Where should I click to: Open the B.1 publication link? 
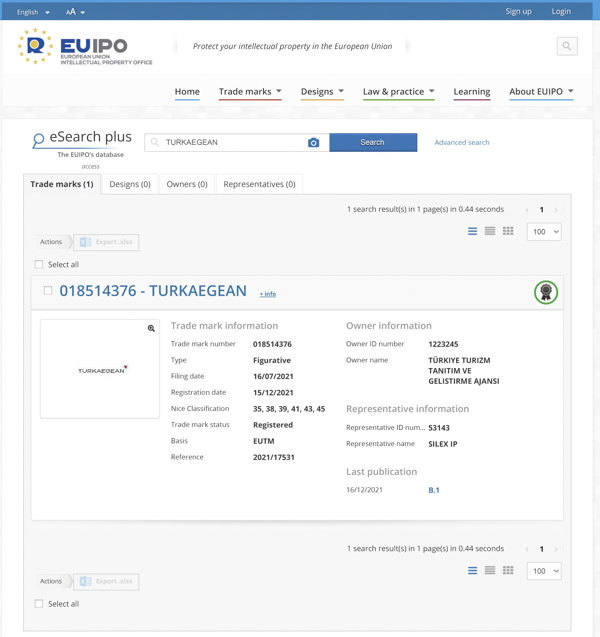point(434,490)
